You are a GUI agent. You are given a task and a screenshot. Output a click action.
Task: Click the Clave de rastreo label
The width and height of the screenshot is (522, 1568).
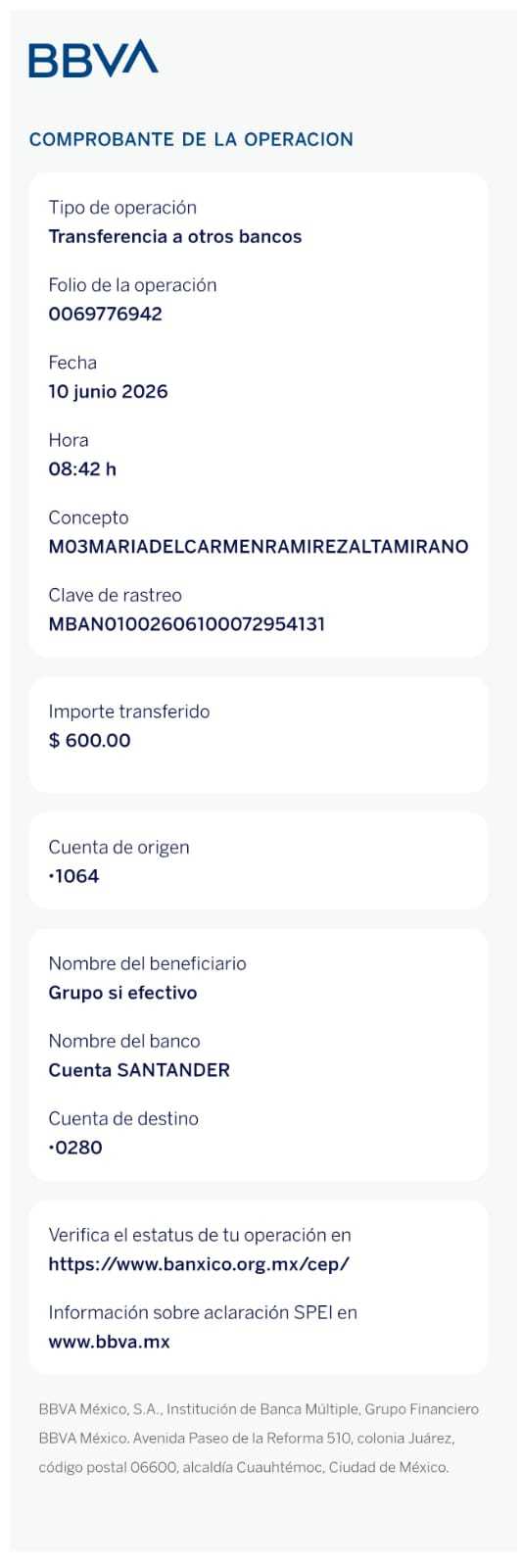click(x=115, y=595)
